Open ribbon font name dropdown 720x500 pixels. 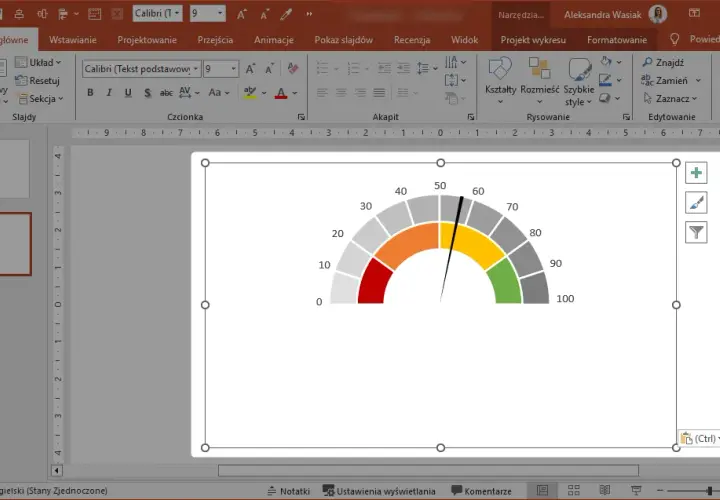pos(196,69)
